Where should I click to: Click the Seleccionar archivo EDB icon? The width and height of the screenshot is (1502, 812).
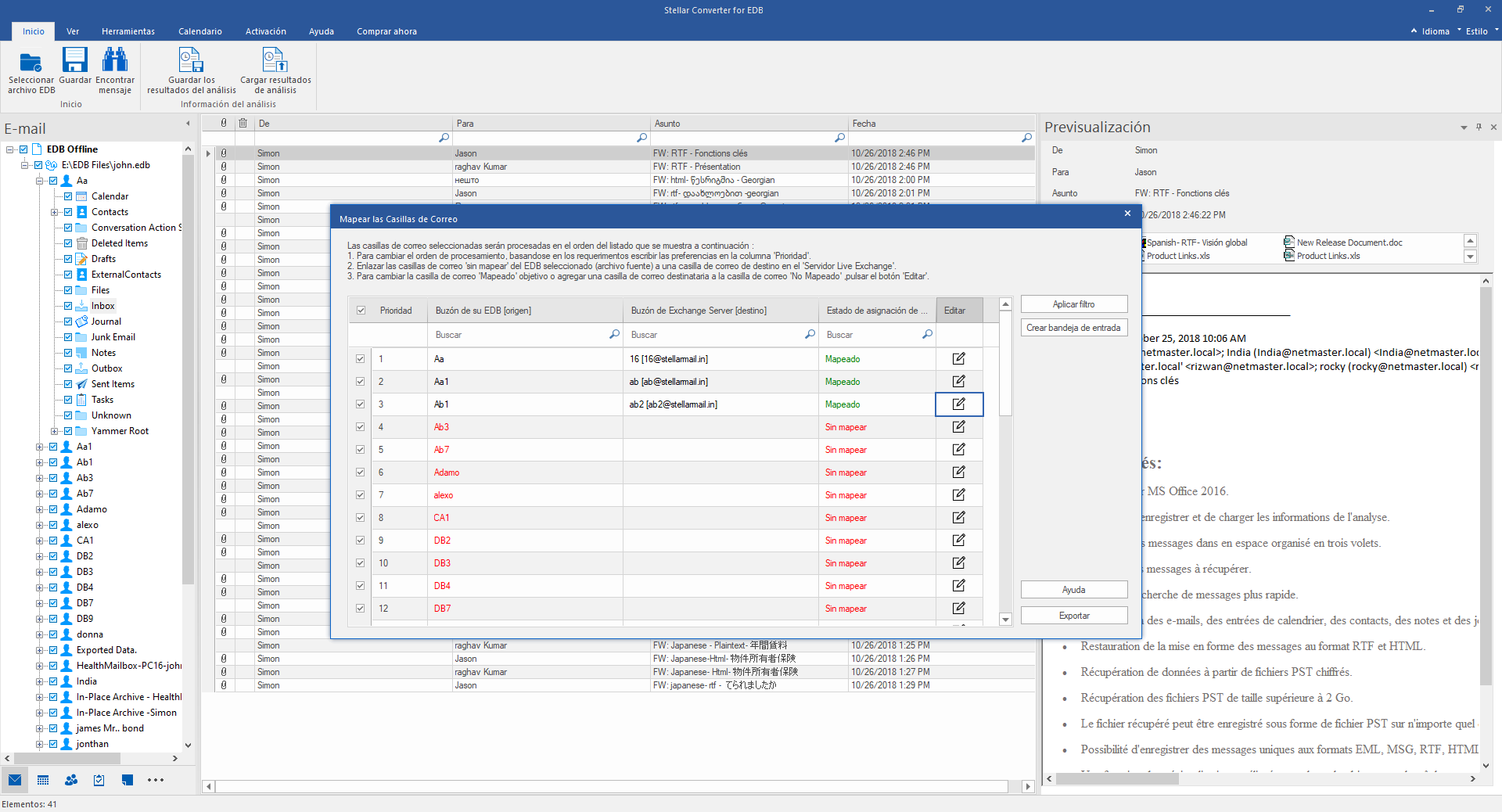[x=31, y=60]
